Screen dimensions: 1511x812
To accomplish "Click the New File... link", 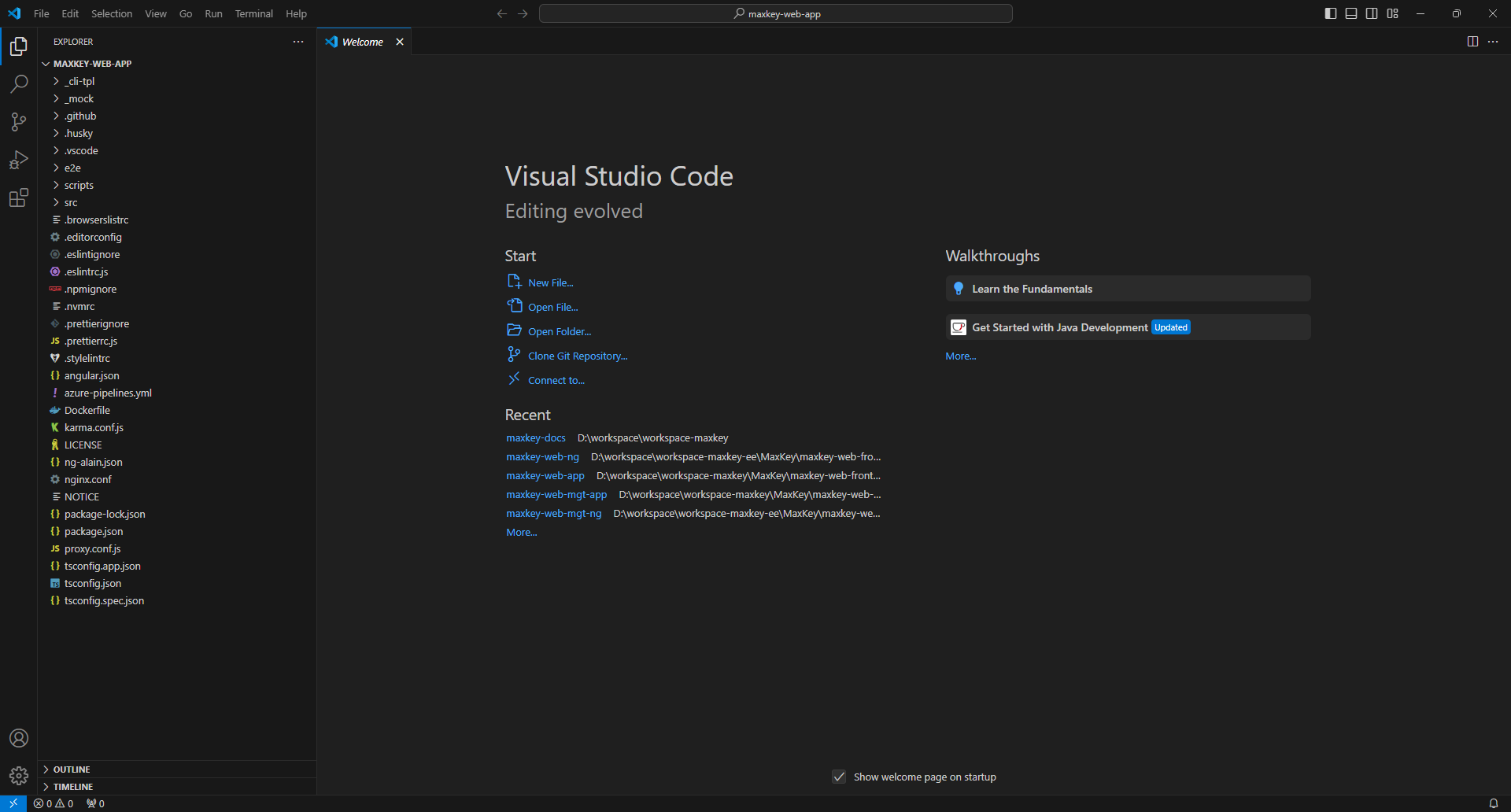I will click(550, 282).
